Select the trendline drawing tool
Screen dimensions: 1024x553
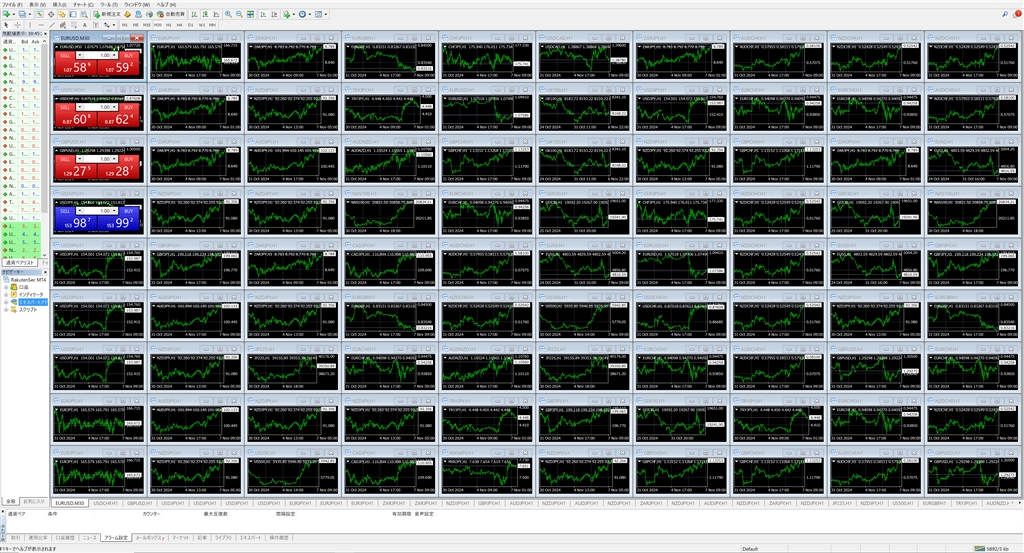pos(52,25)
